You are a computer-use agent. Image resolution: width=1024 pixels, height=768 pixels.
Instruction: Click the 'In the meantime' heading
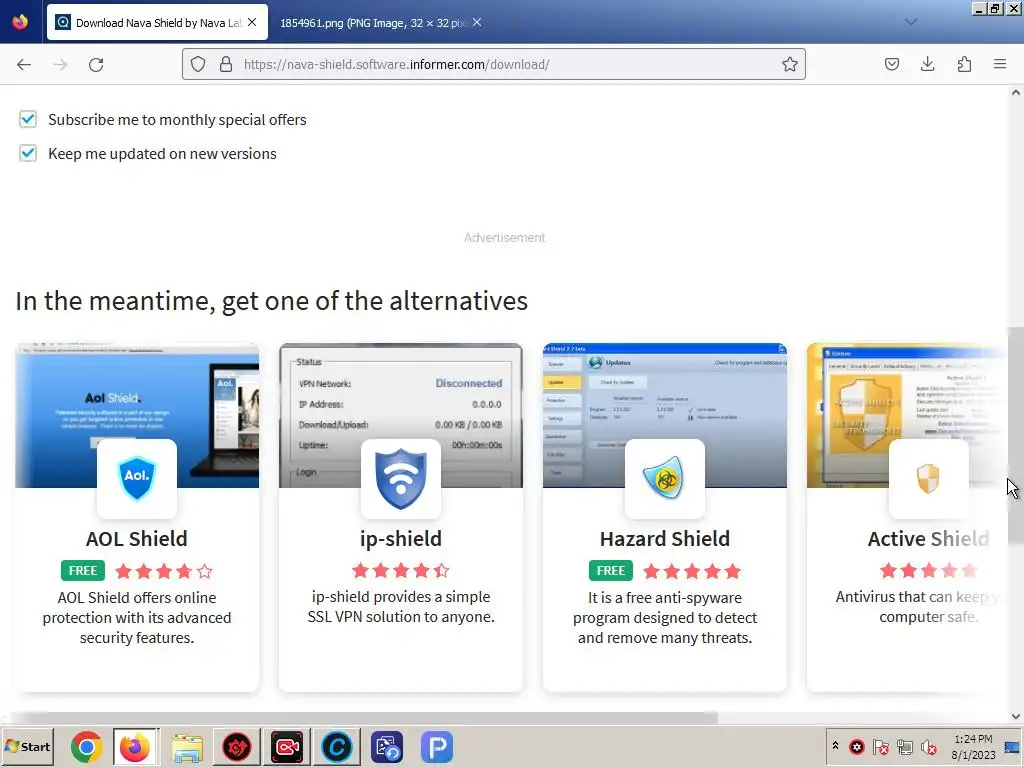[272, 301]
